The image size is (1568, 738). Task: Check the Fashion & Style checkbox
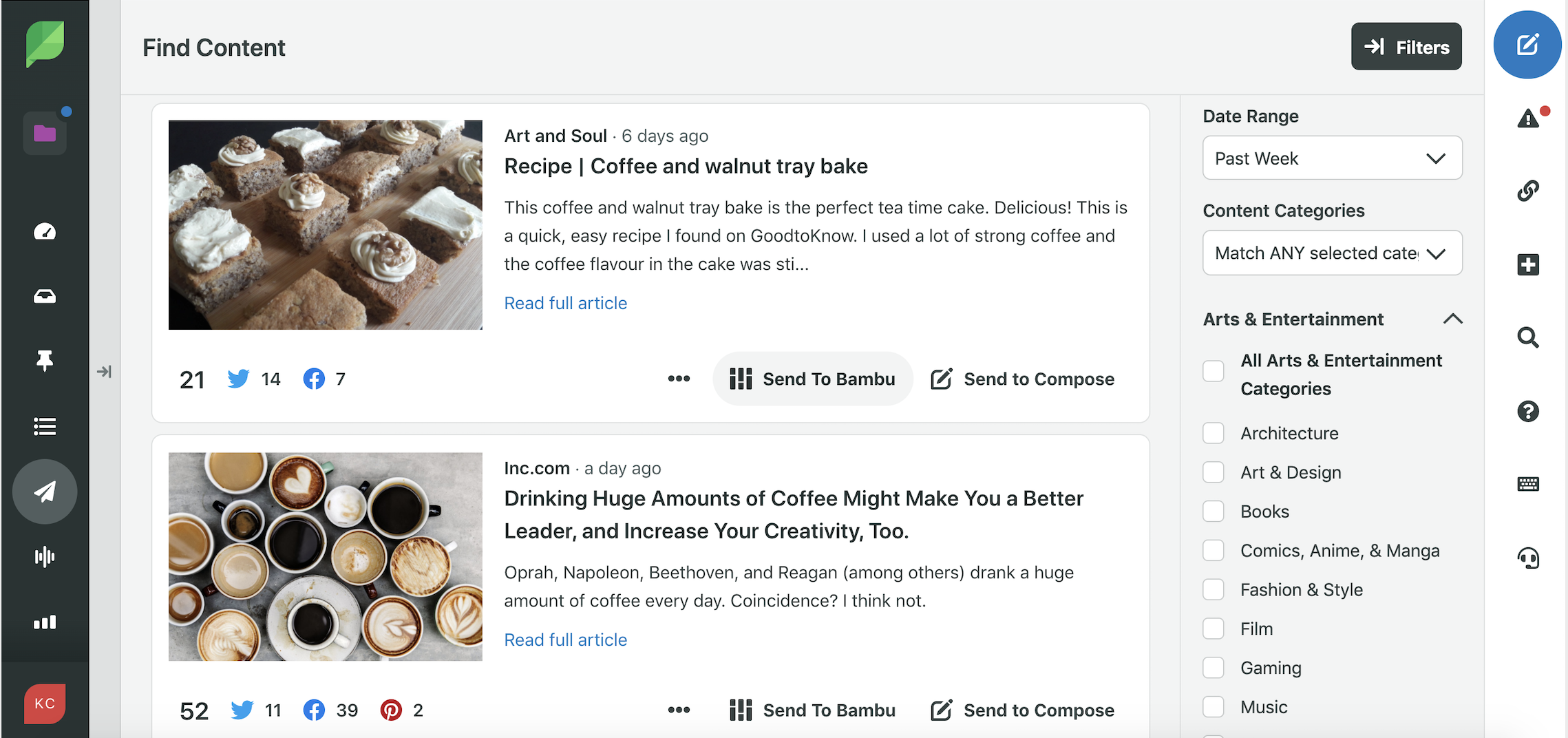pyautogui.click(x=1214, y=589)
